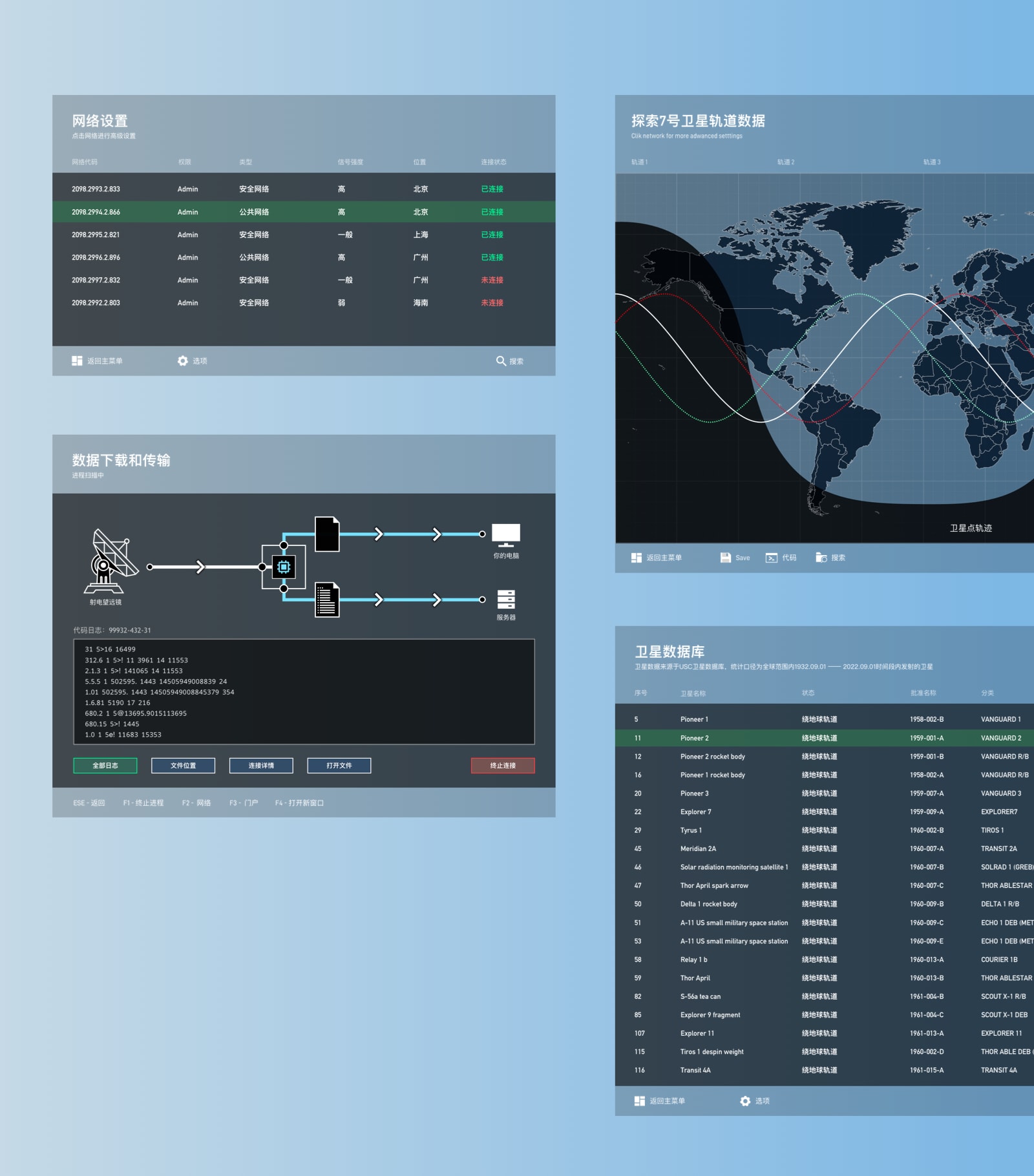This screenshot has height=1176, width=1034.
Task: Click the computer monitor icon labeled 你的电脑
Action: 506,535
